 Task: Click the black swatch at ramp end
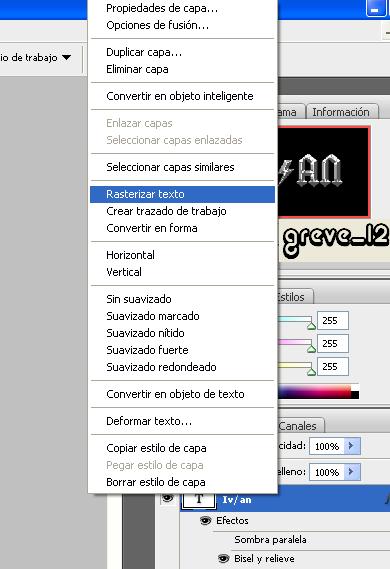tap(355, 395)
